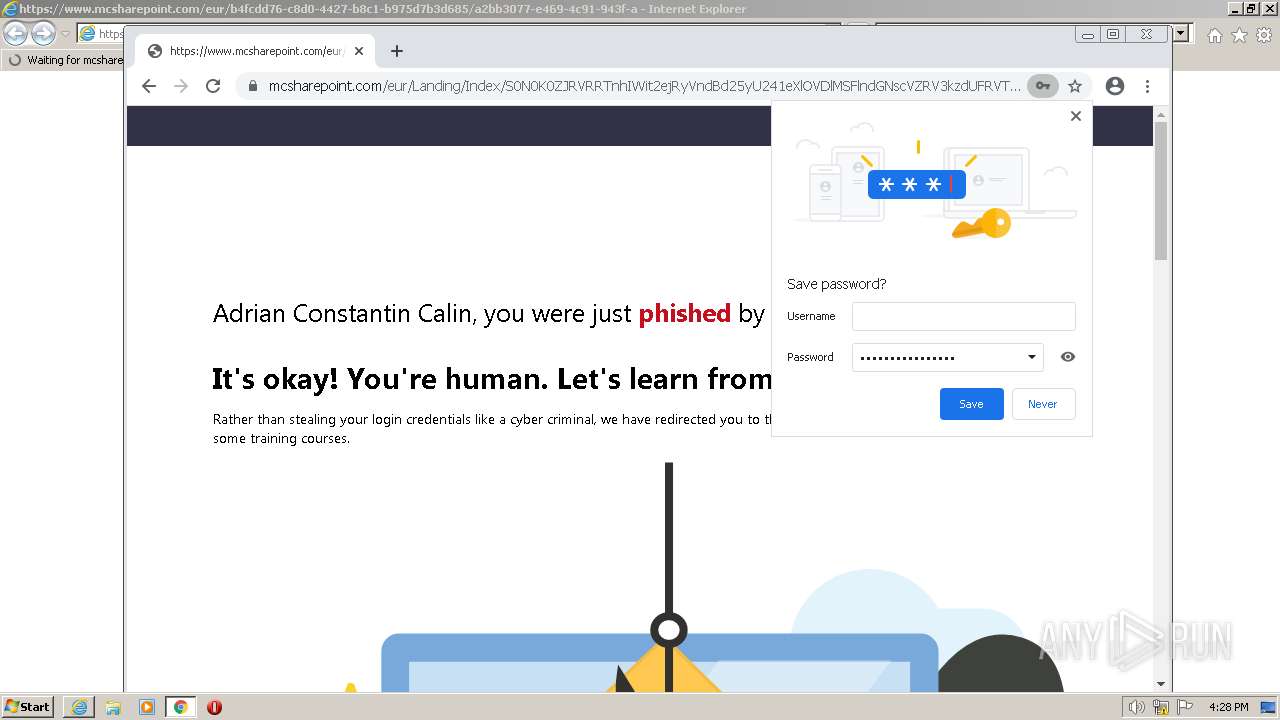Screen dimensions: 1280x720
Task: Click Internet Explorer's back button
Action: tap(16, 33)
